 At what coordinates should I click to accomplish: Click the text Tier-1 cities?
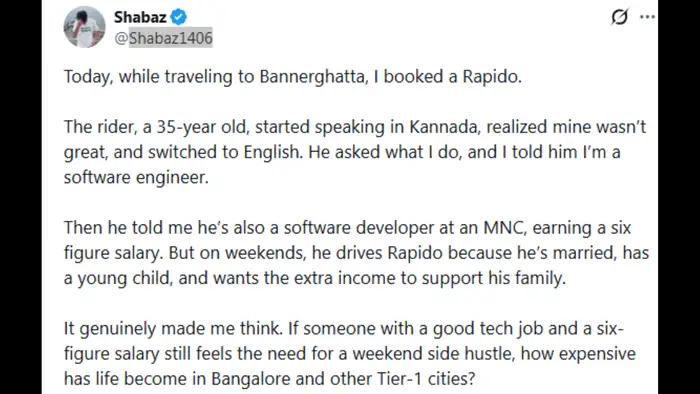(x=426, y=379)
